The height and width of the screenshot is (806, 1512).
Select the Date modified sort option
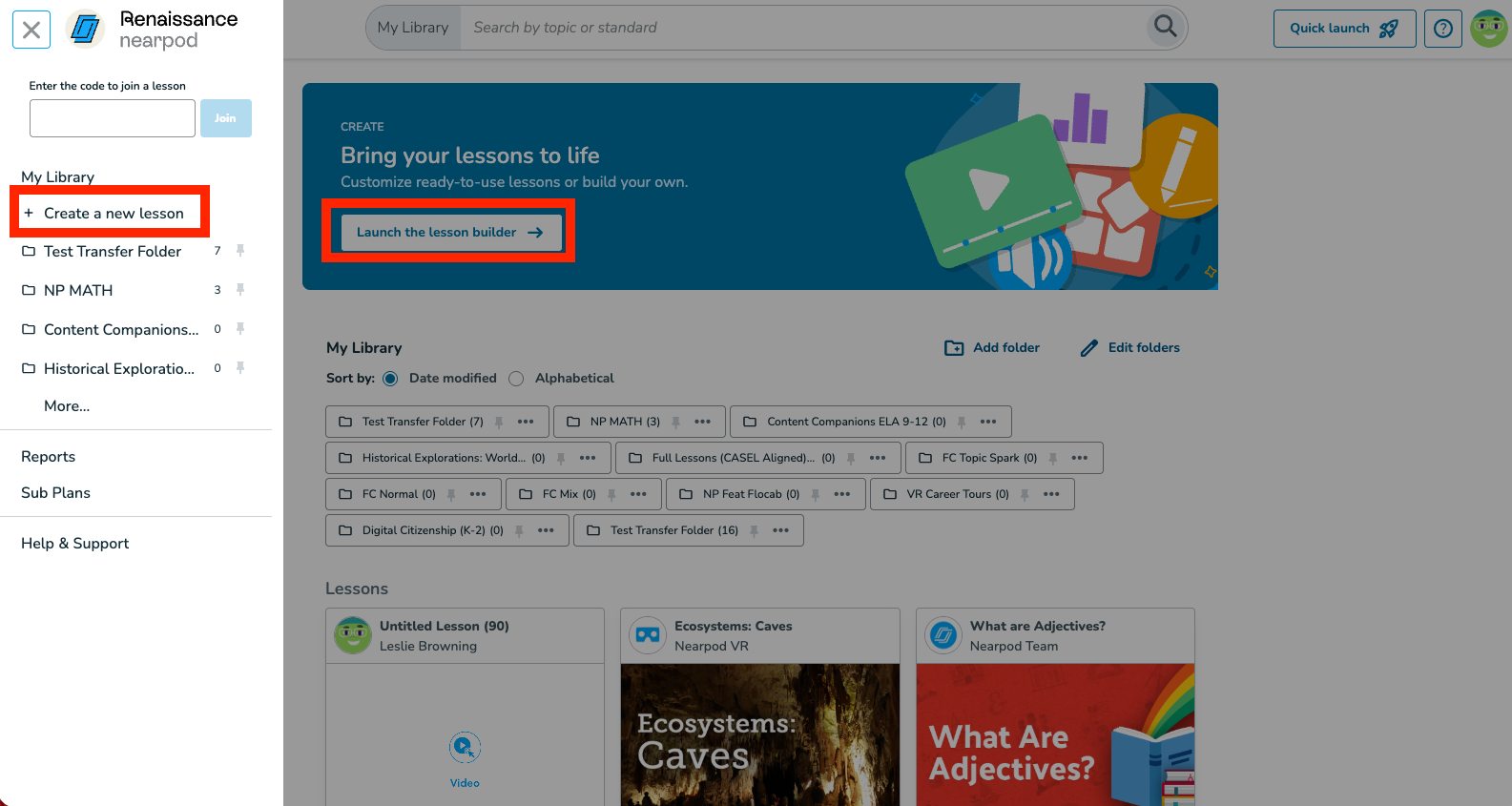[x=390, y=379]
